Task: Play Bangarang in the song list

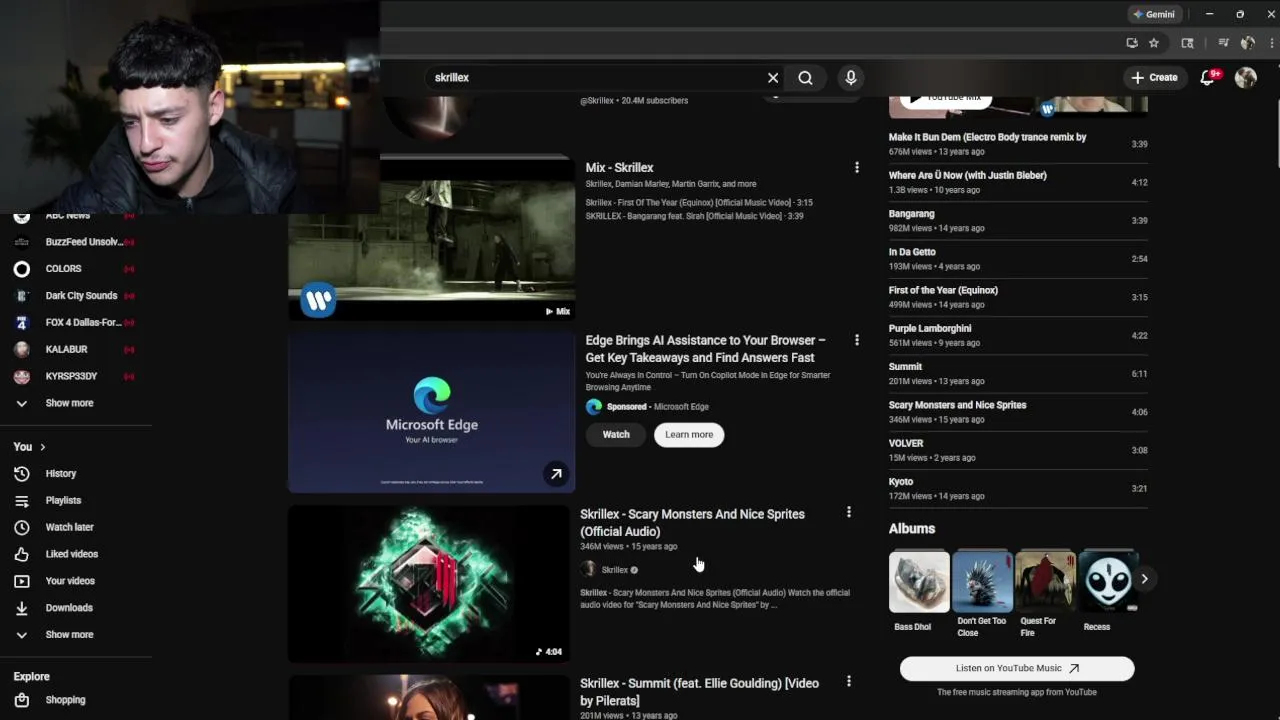Action: pos(1018,220)
